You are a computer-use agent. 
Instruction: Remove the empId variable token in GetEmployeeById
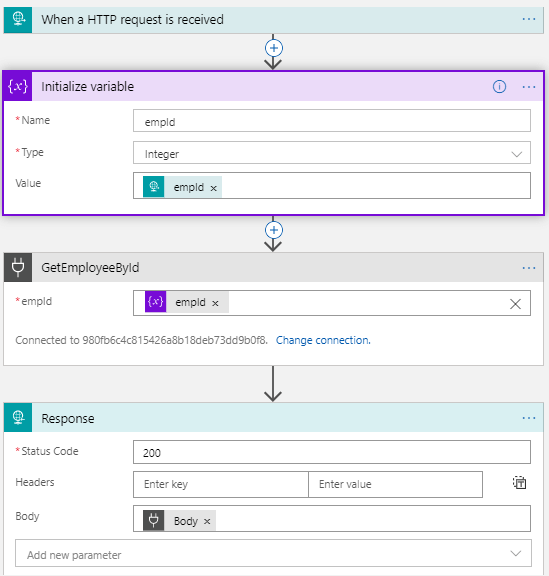(x=215, y=303)
